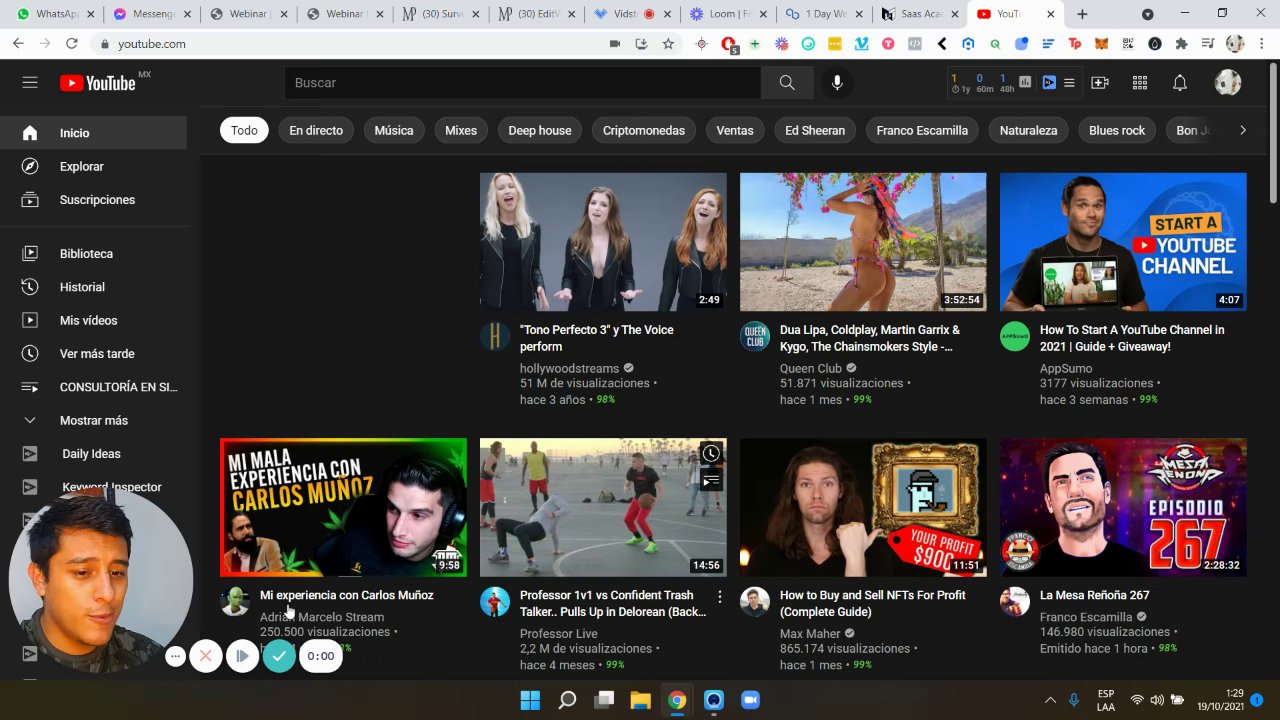Screen dimensions: 1280x720
Task: Select the Criptomonedas filter chip
Action: [644, 131]
